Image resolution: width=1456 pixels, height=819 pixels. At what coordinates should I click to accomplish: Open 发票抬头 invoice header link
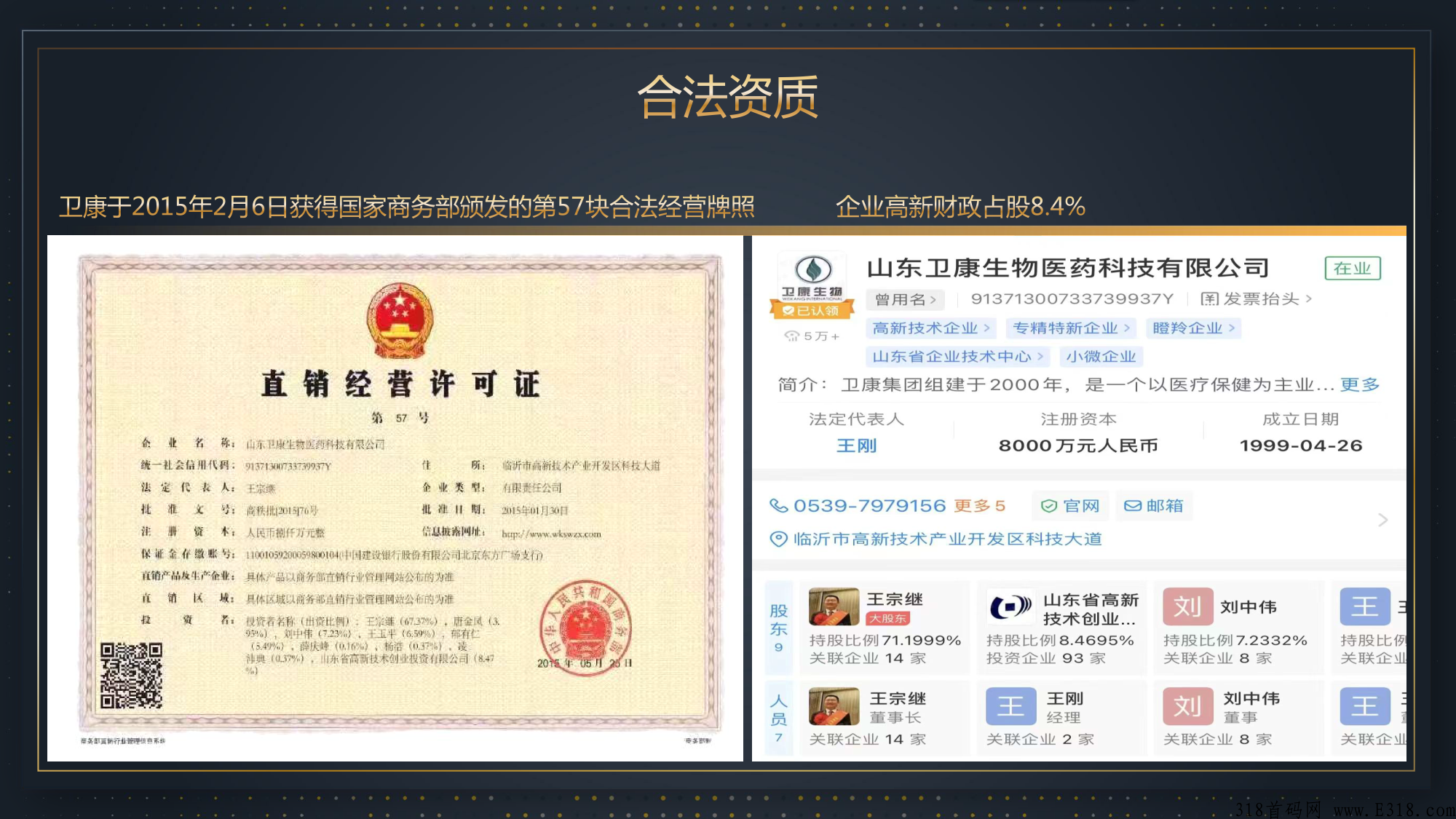[1256, 298]
